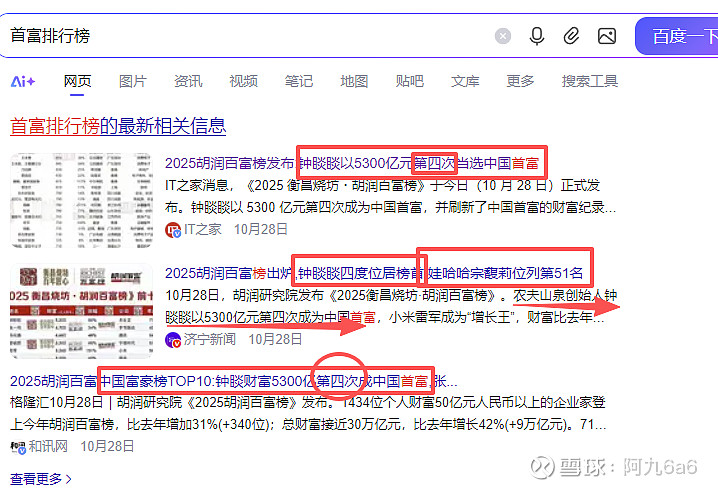Select the 网页 tab

pos(77,82)
